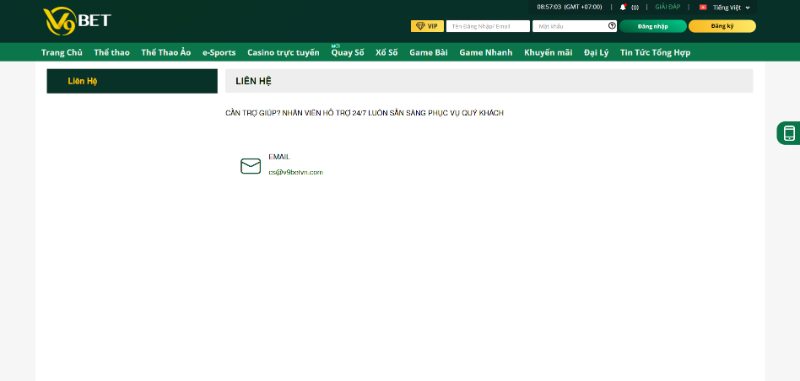Select the e-Sports menu item
Viewport: 800px width, 381px height.
pyautogui.click(x=219, y=53)
